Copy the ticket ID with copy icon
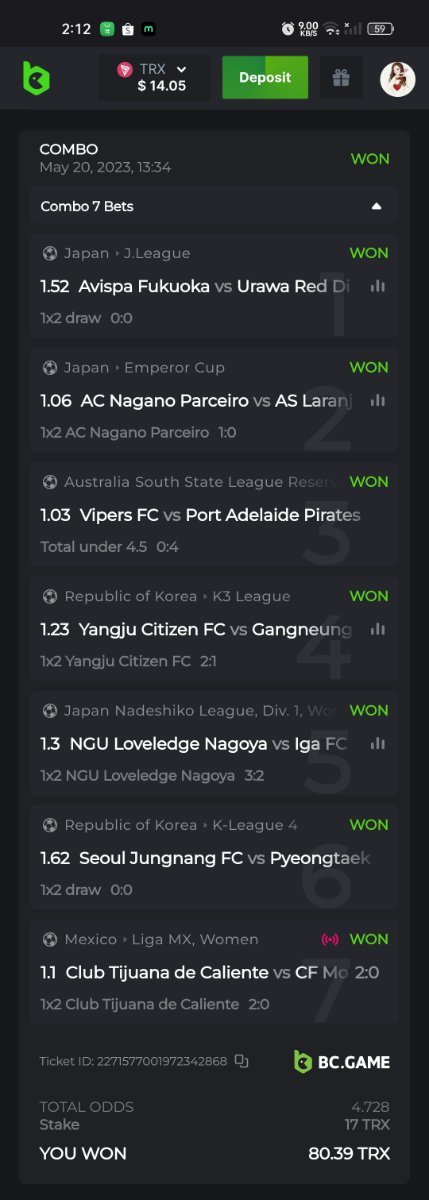The width and height of the screenshot is (429, 1200). tap(241, 1061)
